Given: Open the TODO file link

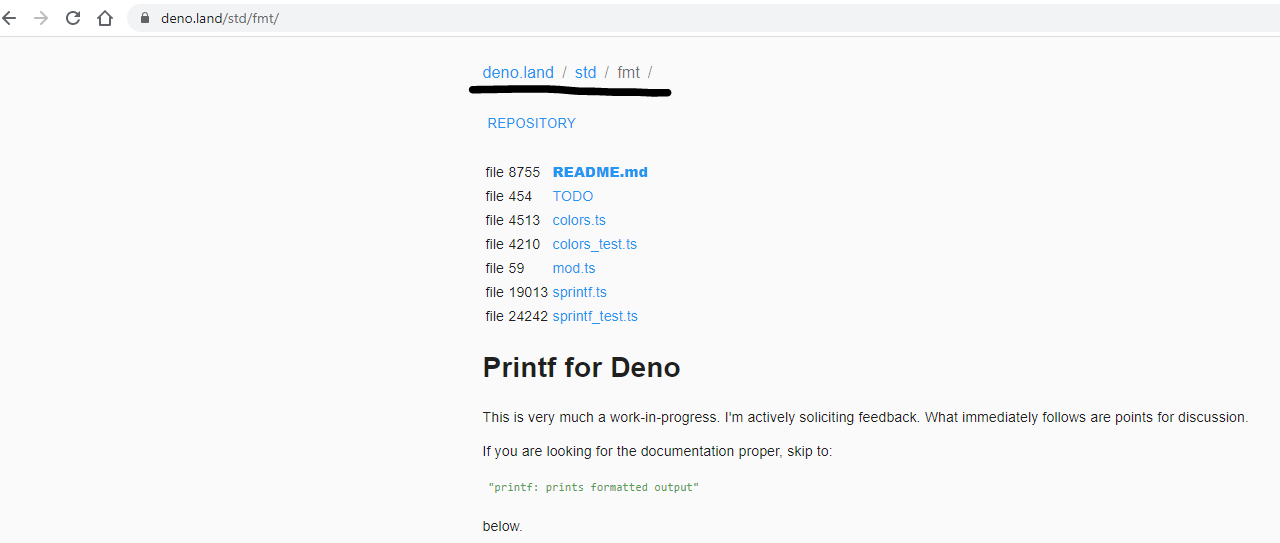Looking at the screenshot, I should [x=573, y=196].
